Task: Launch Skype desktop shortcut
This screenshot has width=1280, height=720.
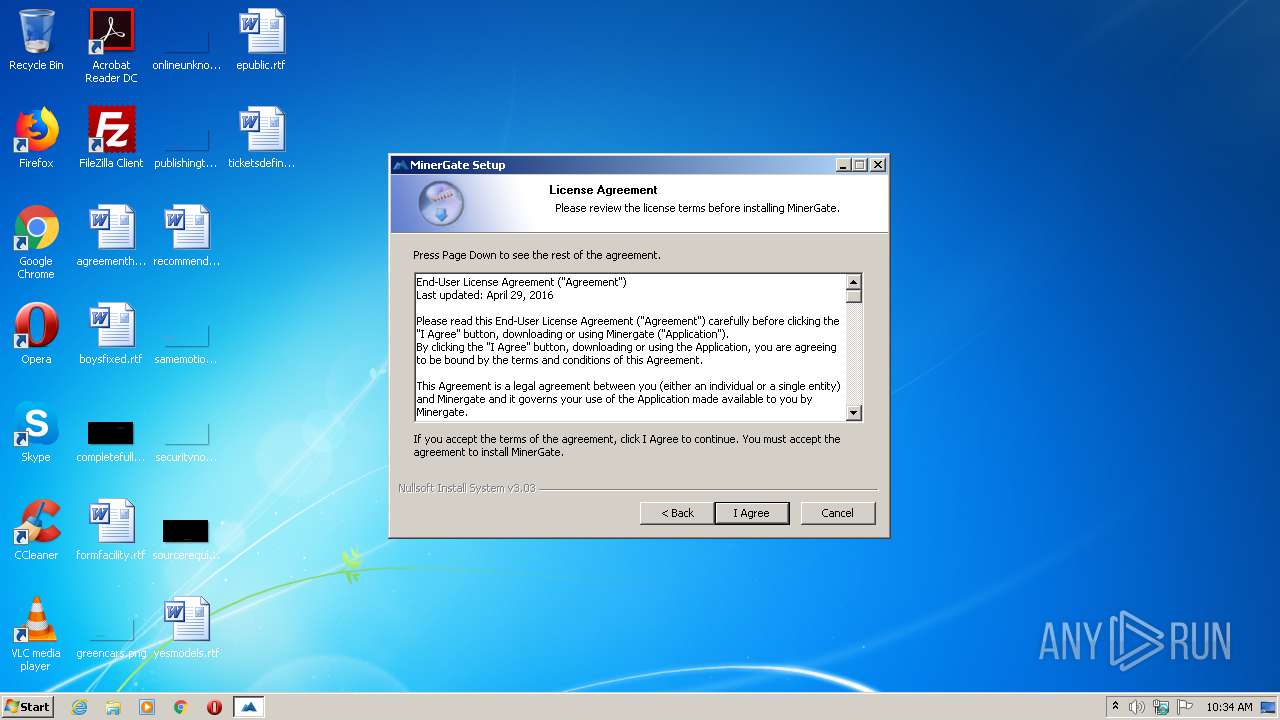Action: (x=36, y=432)
